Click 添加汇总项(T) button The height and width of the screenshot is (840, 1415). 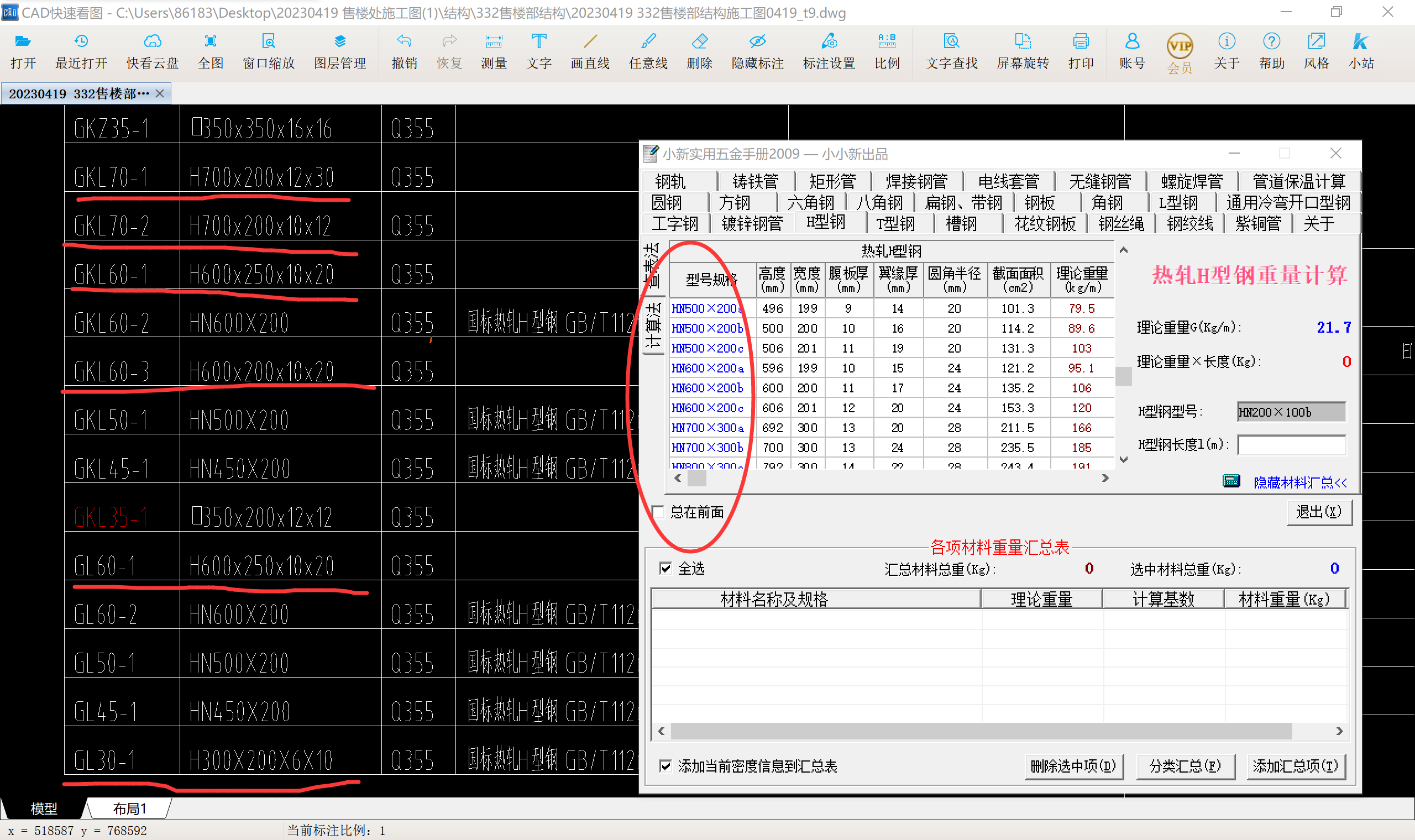click(x=1295, y=767)
